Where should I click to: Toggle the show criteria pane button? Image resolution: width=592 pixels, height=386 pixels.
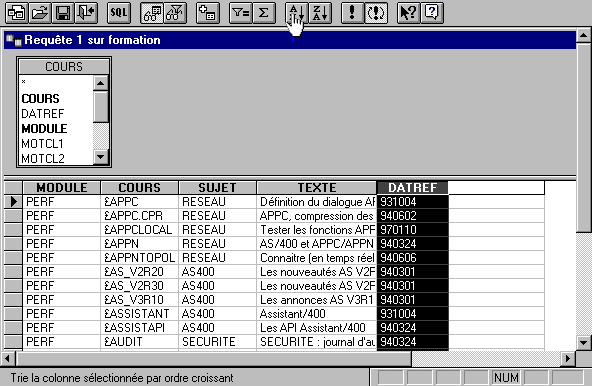[175, 13]
